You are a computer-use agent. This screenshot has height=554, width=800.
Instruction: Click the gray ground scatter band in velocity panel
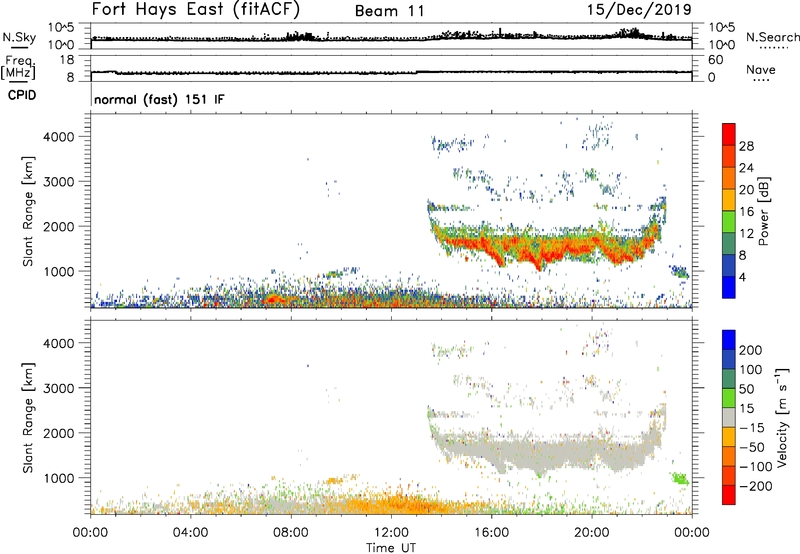point(546,451)
